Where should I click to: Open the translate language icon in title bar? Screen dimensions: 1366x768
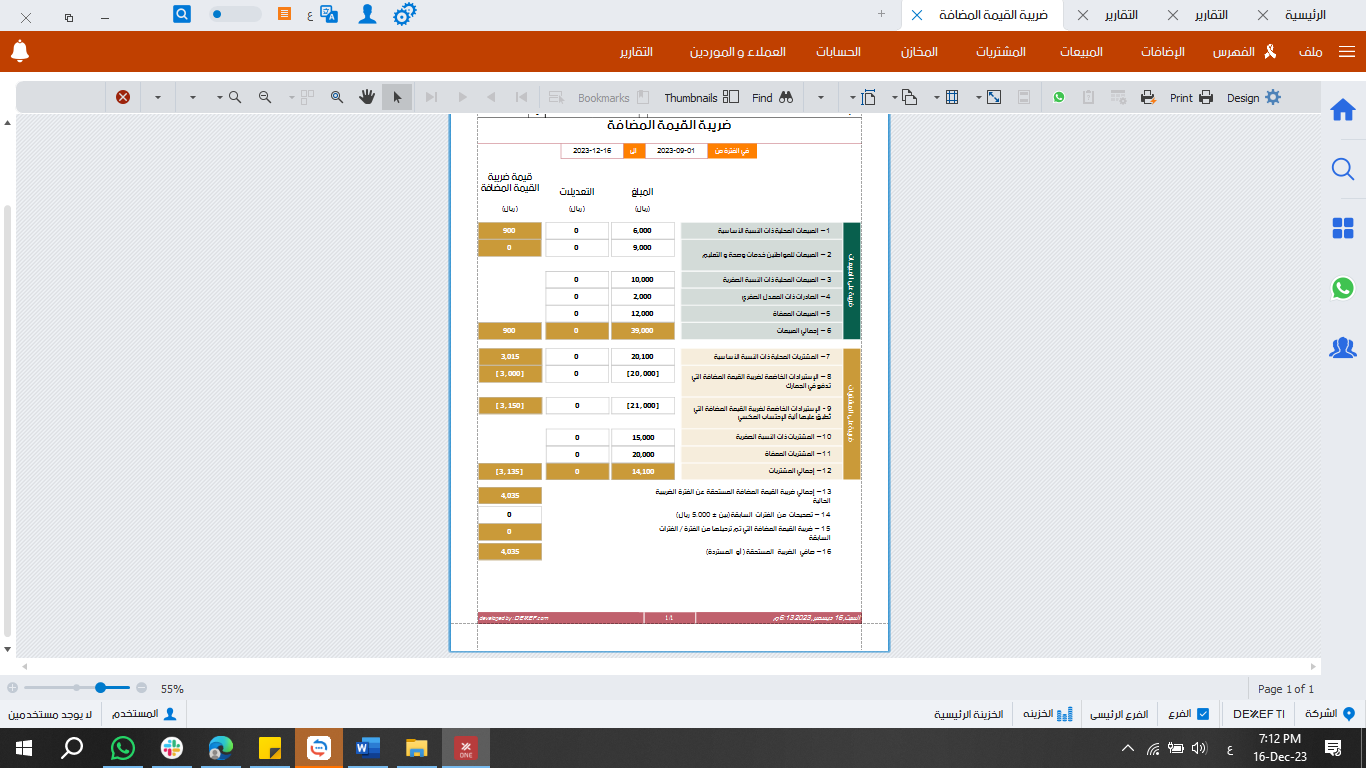(x=329, y=14)
